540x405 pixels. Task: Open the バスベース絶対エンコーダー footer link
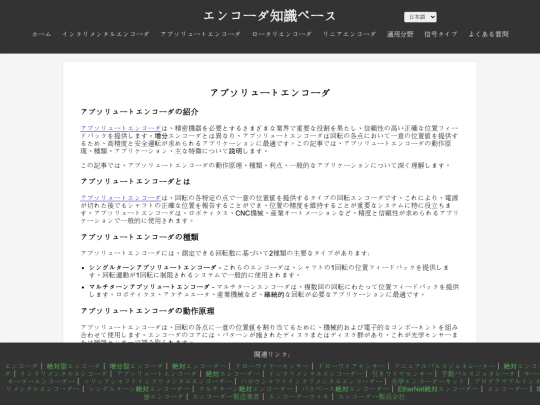pos(345,389)
